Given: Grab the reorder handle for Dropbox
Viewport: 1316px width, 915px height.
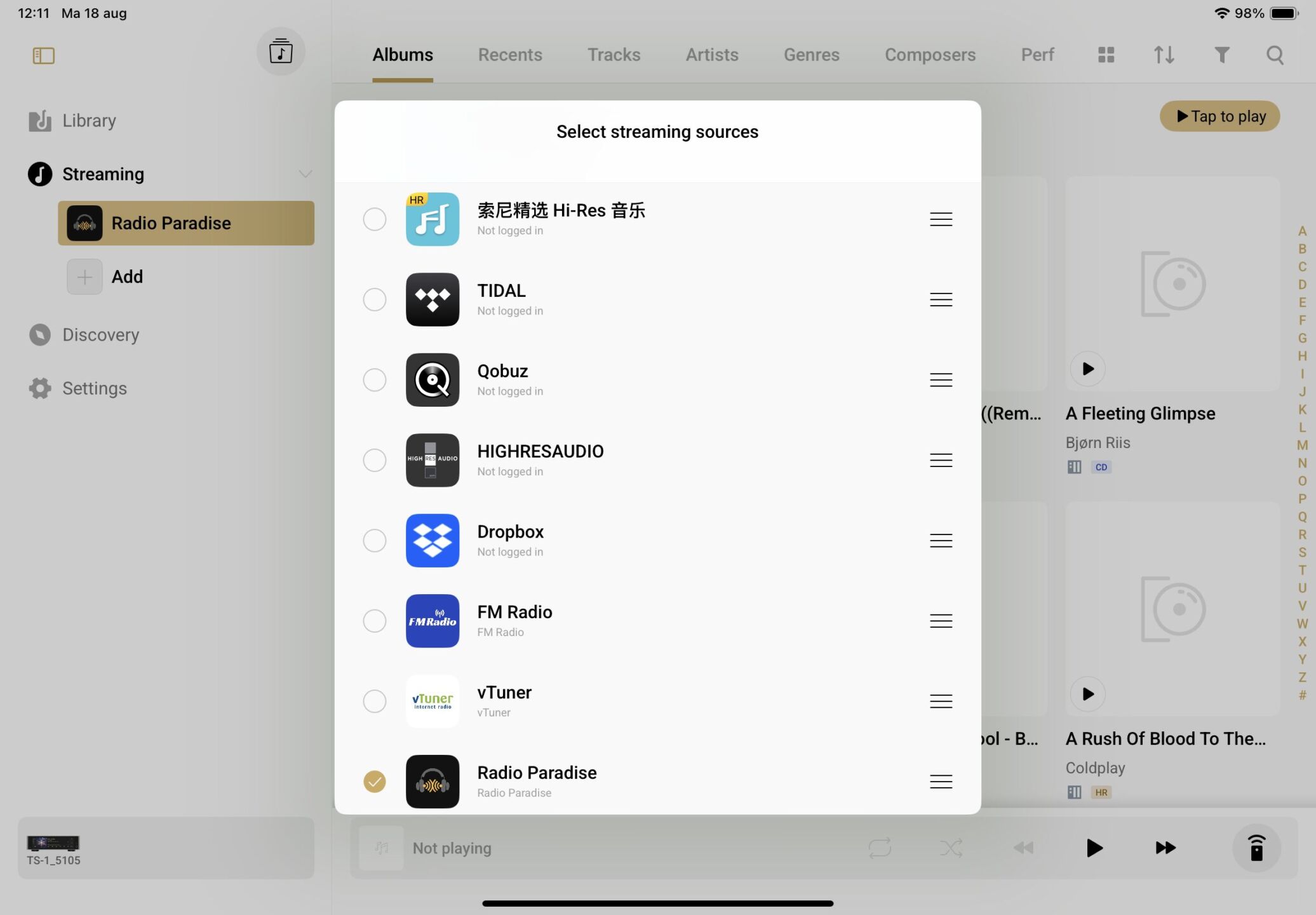Looking at the screenshot, I should 941,541.
